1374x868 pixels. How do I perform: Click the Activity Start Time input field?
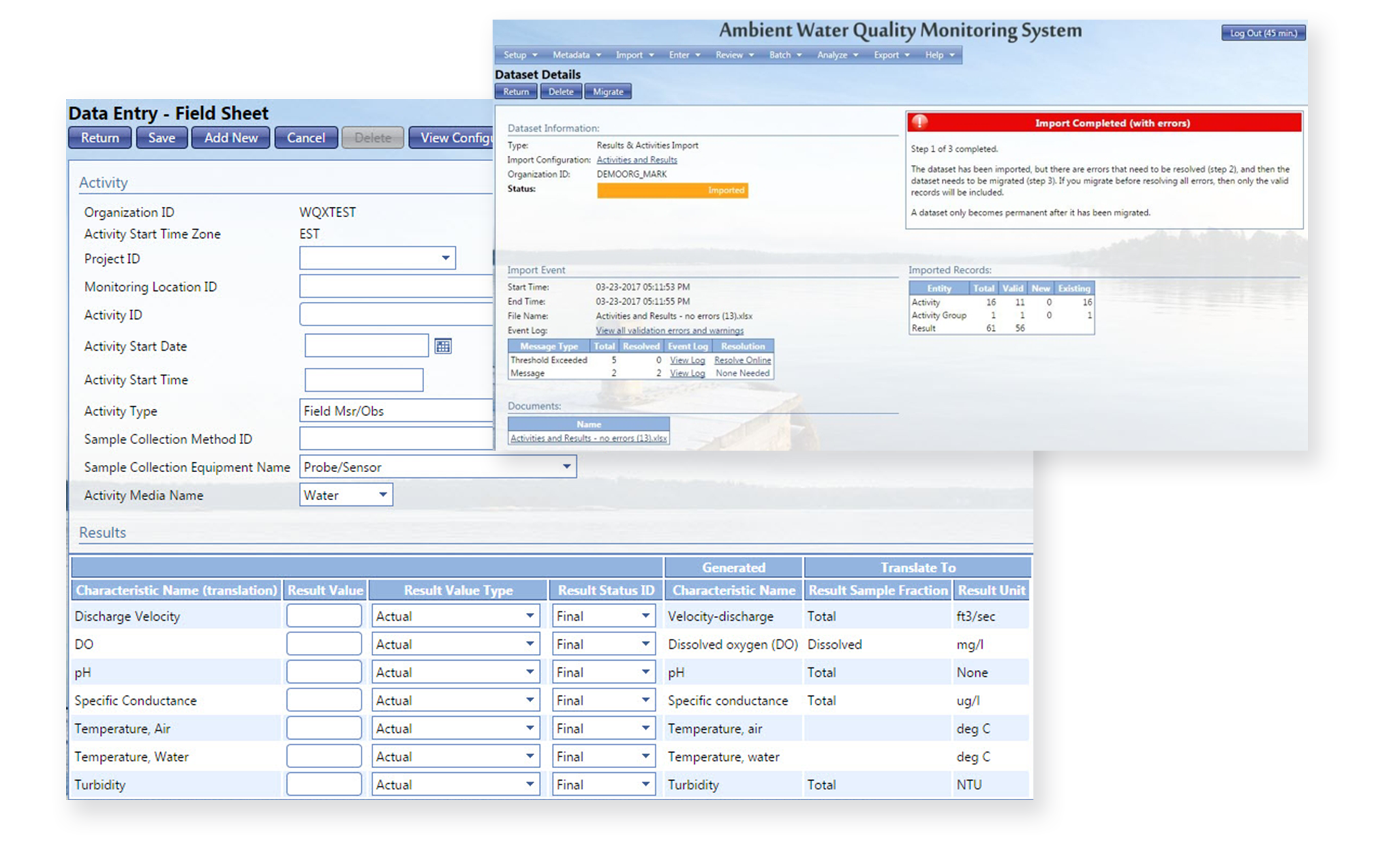point(363,380)
